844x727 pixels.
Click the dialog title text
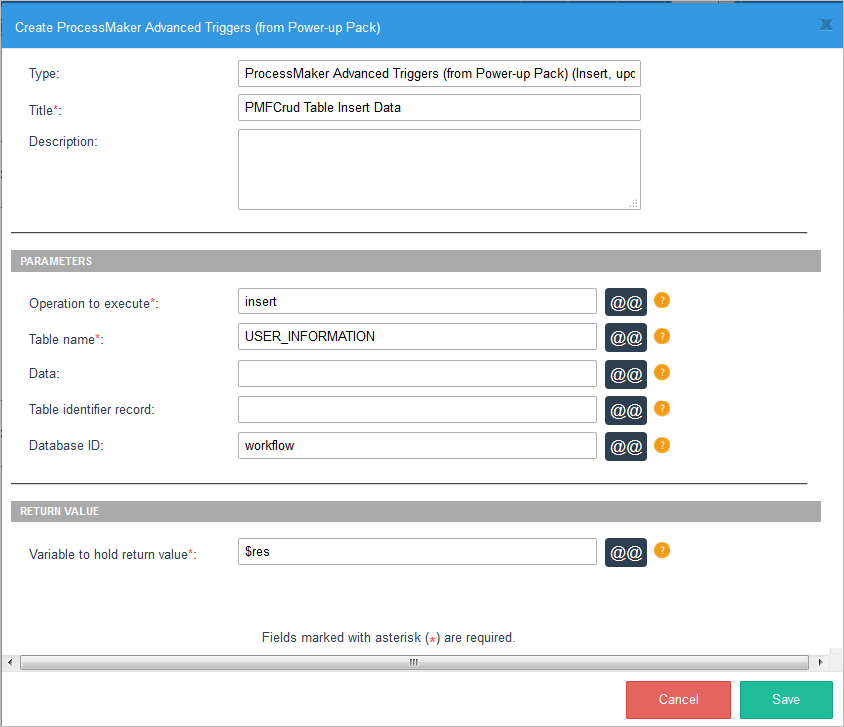pos(198,27)
